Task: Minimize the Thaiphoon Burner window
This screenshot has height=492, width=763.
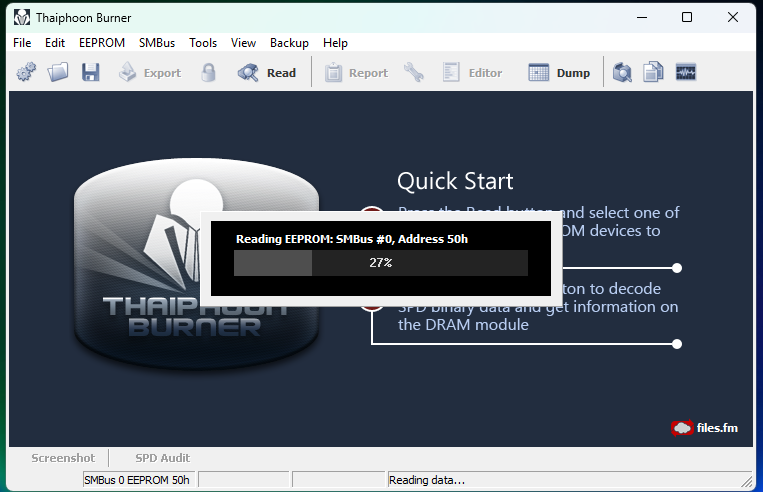Action: click(642, 18)
